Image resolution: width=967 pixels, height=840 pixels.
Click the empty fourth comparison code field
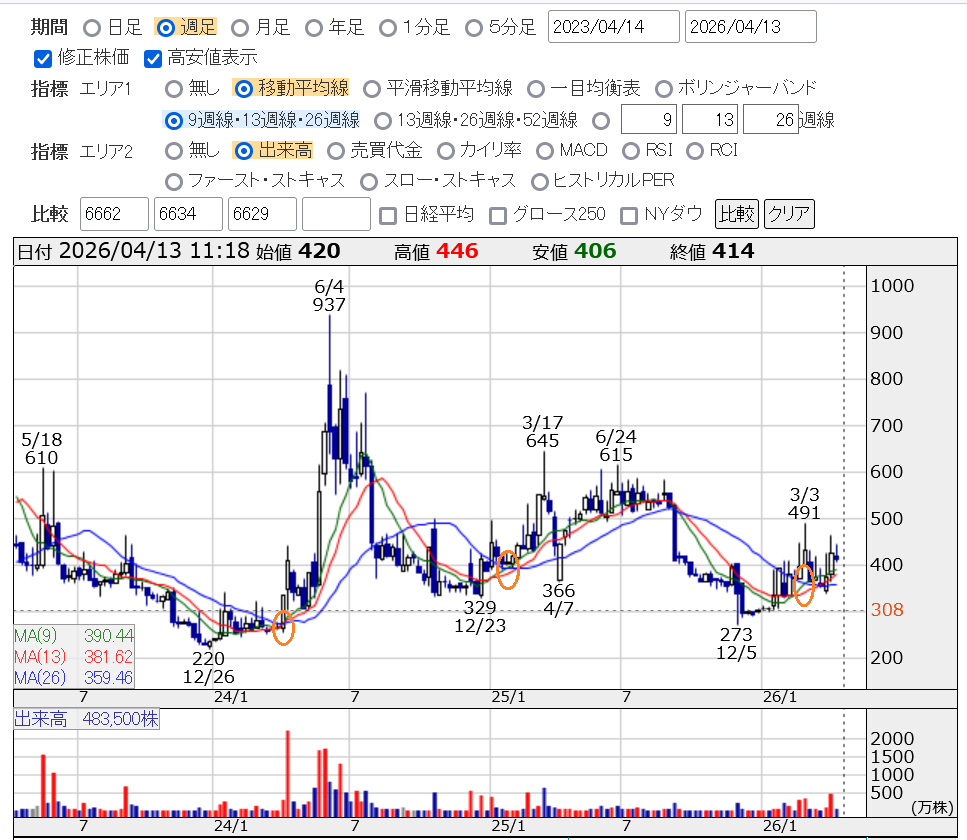[336, 214]
